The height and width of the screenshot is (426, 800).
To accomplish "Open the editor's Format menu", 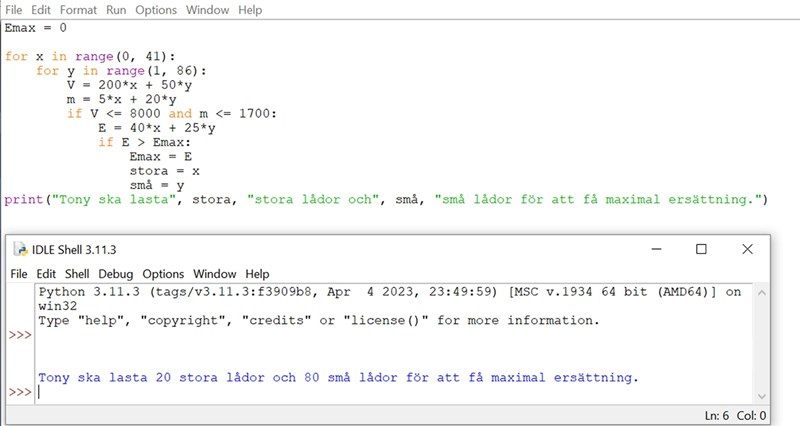I will 78,10.
